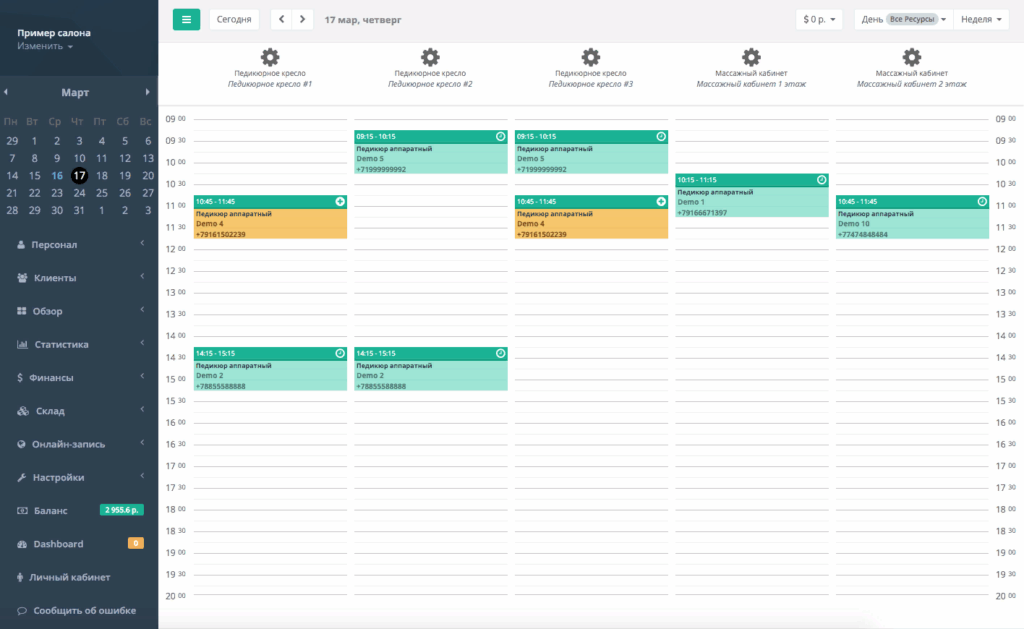Image resolution: width=1024 pixels, height=629 pixels.
Task: Select March 16 in mini calendar
Action: click(57, 176)
